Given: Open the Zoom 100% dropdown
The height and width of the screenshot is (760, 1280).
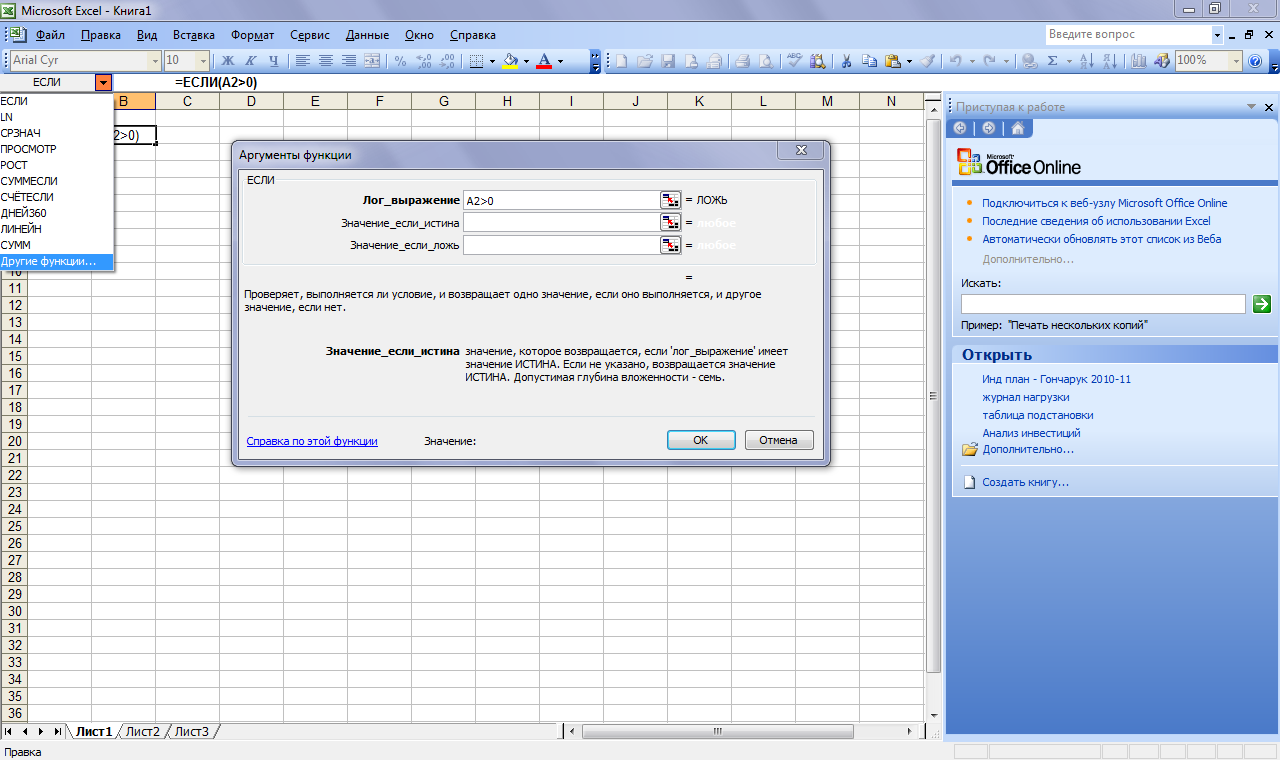Looking at the screenshot, I should (x=1234, y=60).
